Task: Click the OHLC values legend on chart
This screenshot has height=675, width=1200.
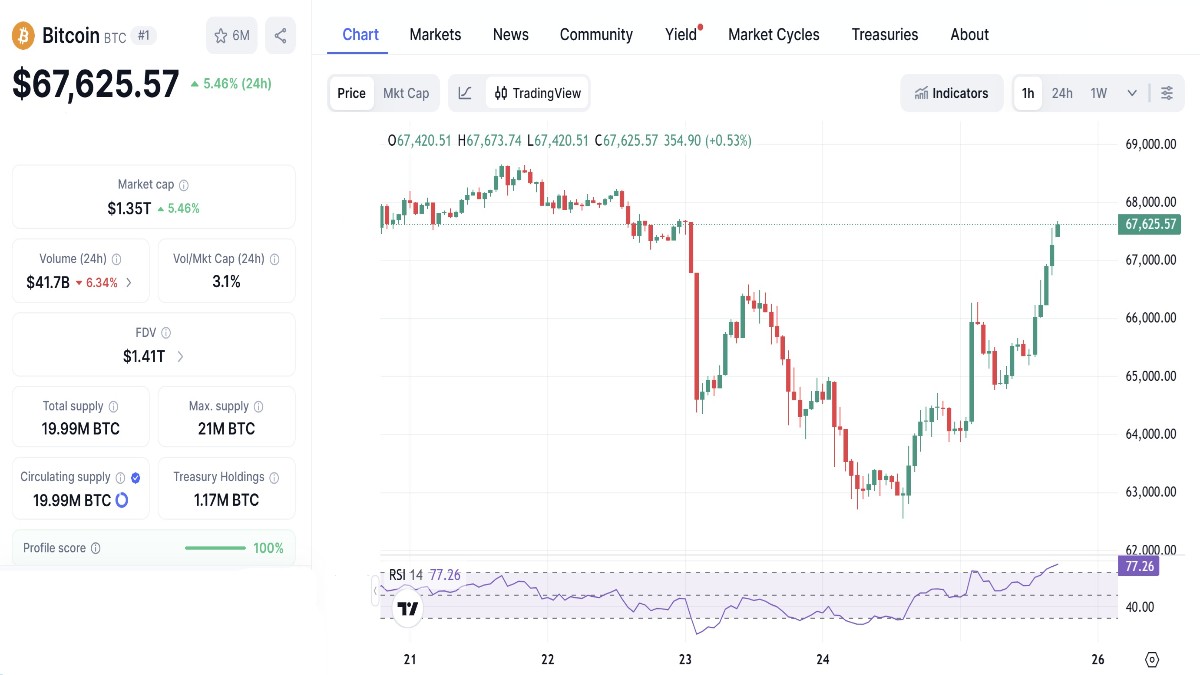Action: pyautogui.click(x=569, y=140)
